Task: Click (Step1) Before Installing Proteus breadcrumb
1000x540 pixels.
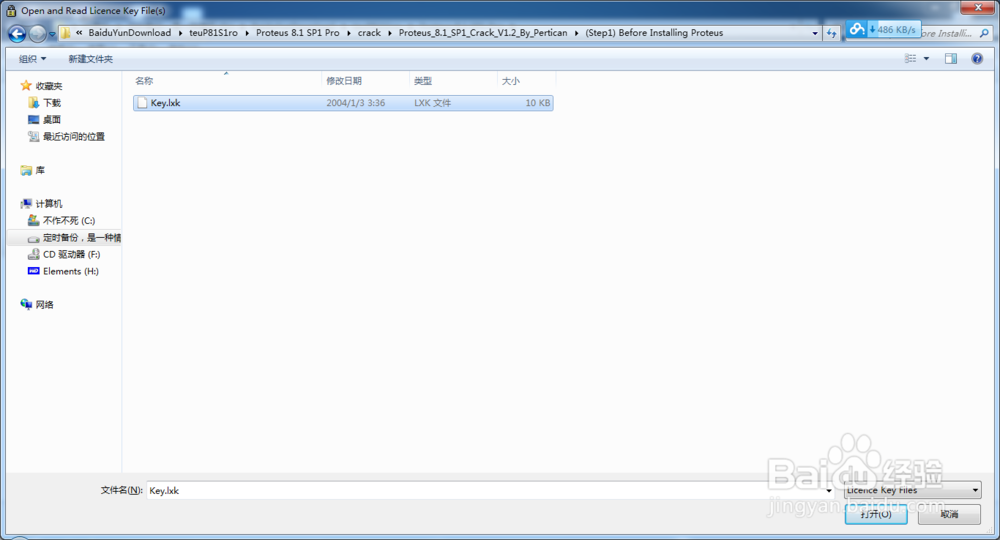Action: click(654, 33)
